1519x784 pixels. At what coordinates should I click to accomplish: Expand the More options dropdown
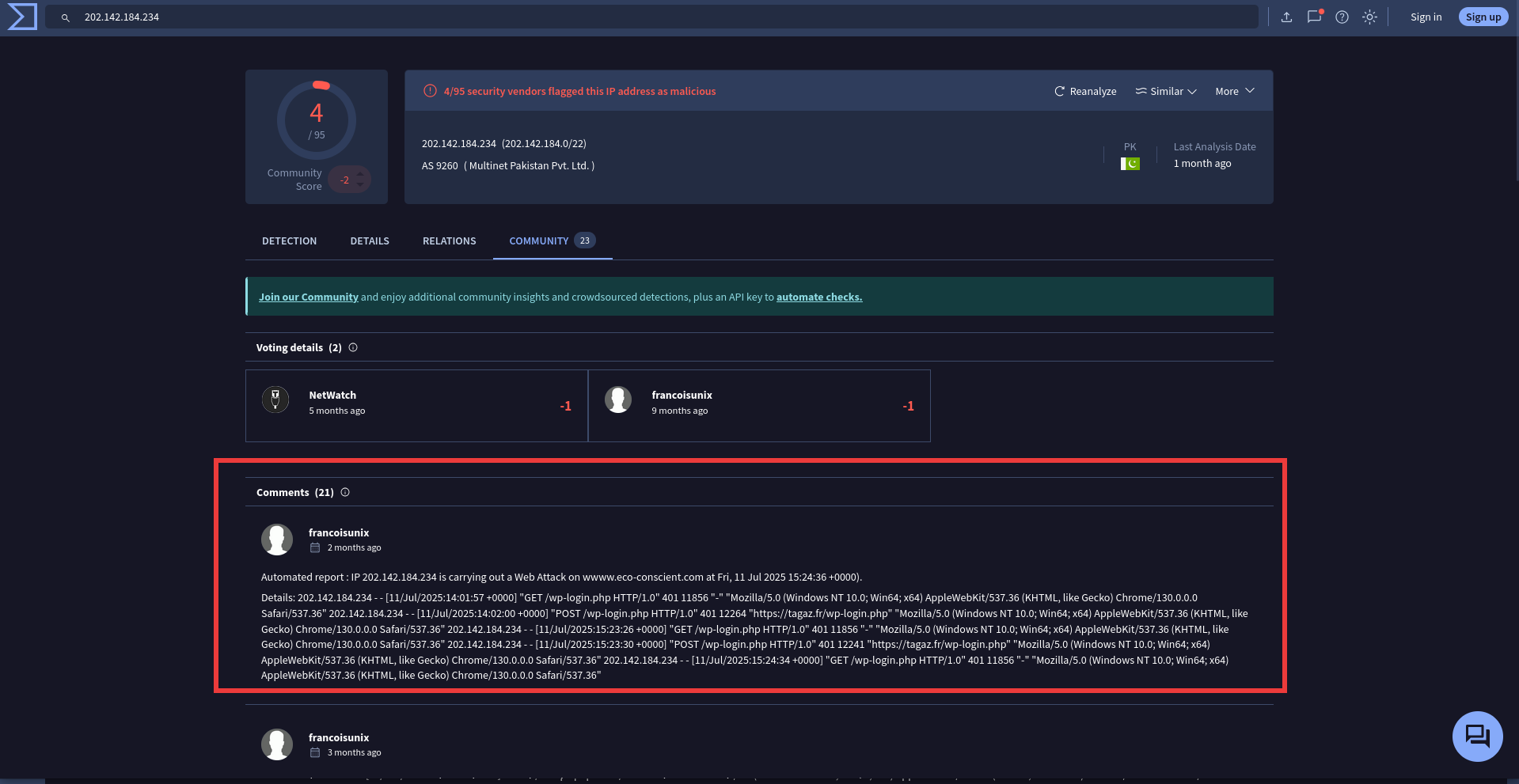[1233, 91]
